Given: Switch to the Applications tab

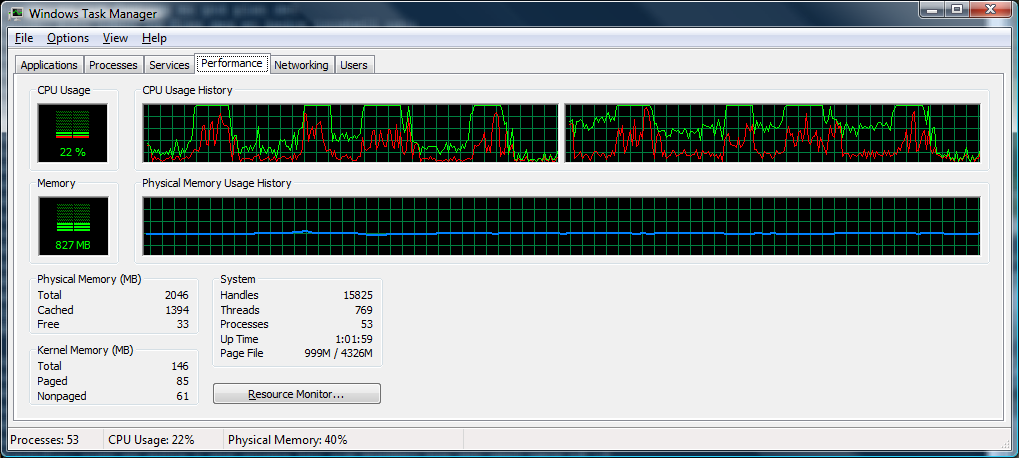Looking at the screenshot, I should [x=49, y=65].
